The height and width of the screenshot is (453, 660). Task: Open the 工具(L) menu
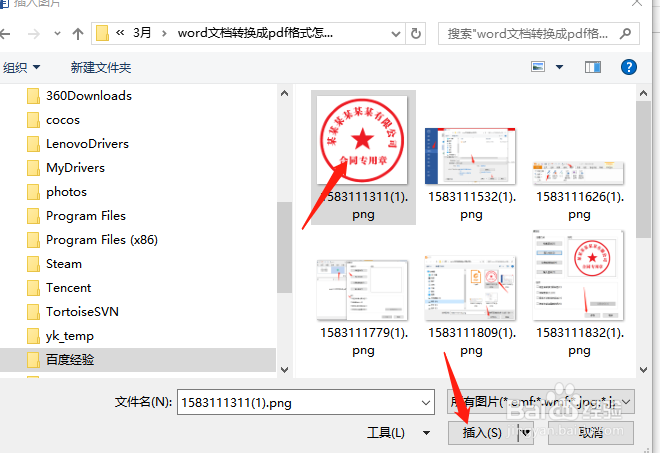(x=398, y=432)
